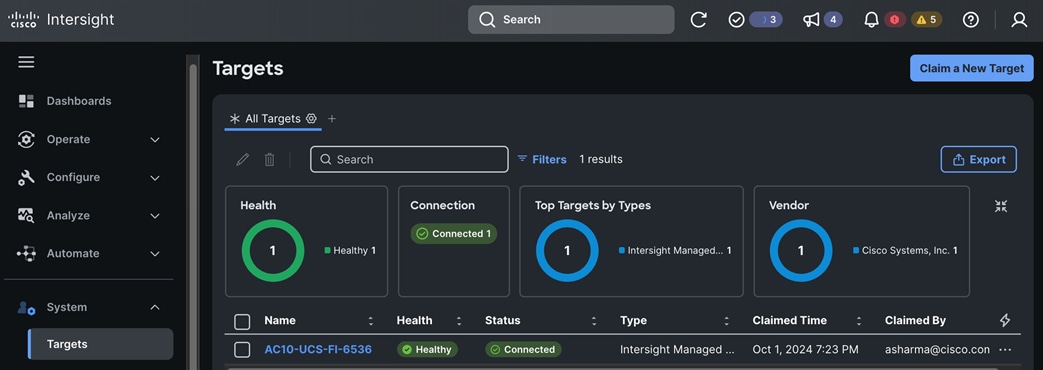Toggle the hamburger navigation menu
Viewport: 1043px width, 370px height.
pos(26,62)
